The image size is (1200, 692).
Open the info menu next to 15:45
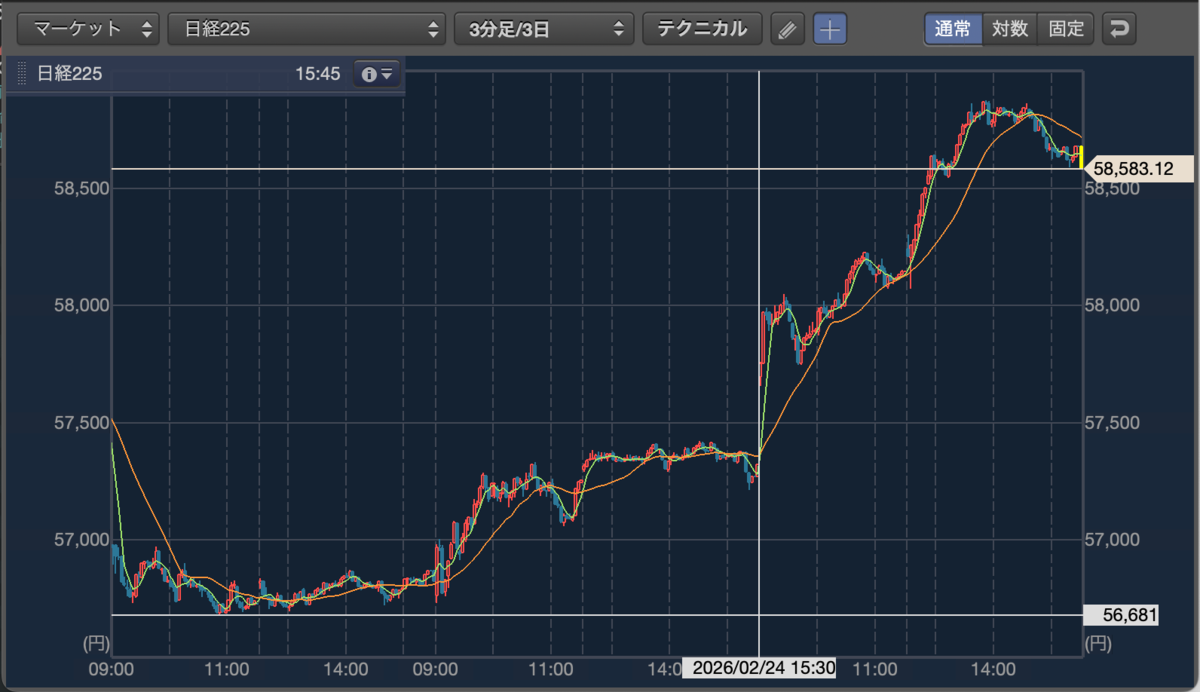tap(378, 74)
